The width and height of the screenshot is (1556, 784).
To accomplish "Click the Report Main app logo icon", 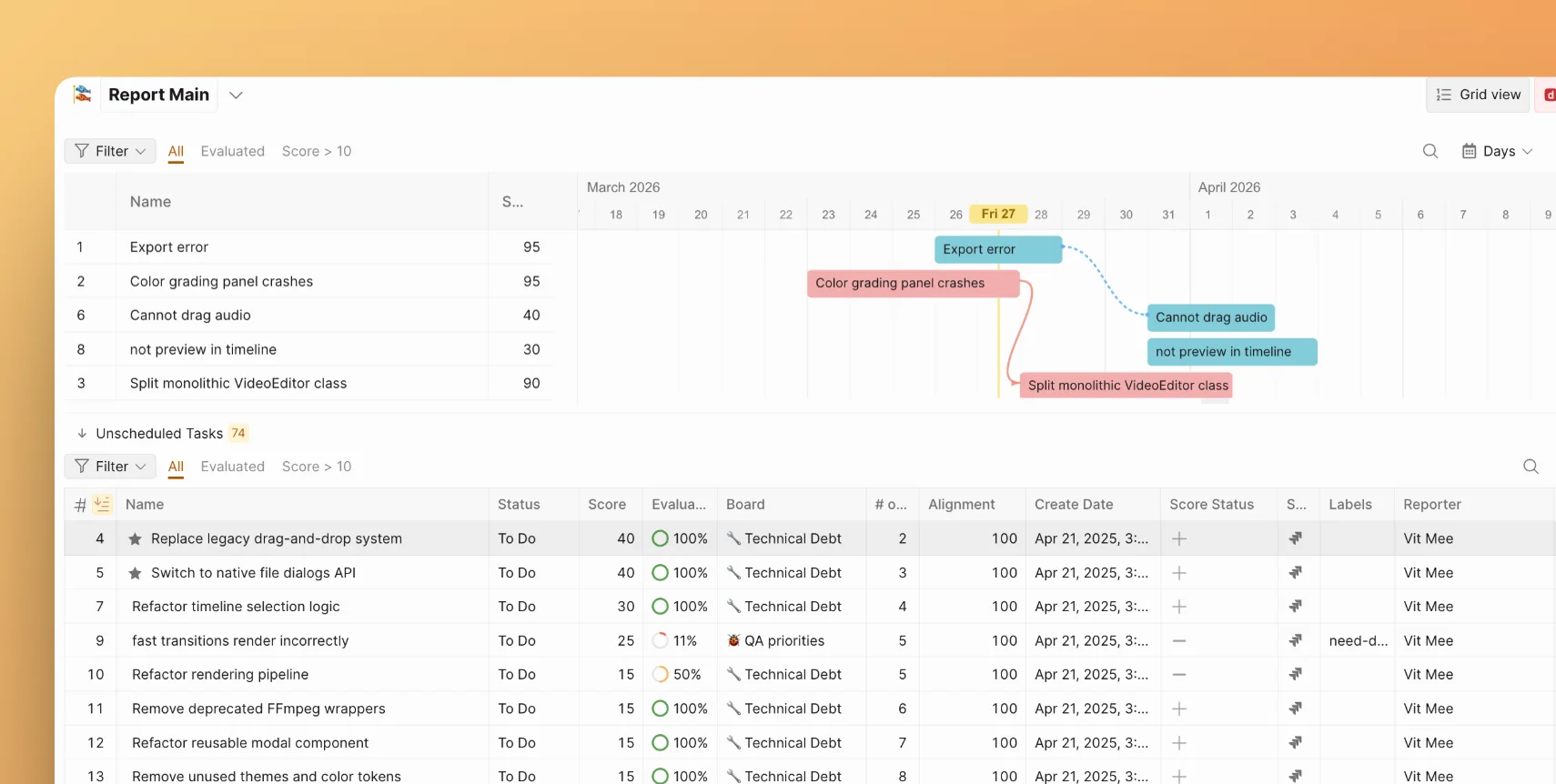I will (x=83, y=94).
